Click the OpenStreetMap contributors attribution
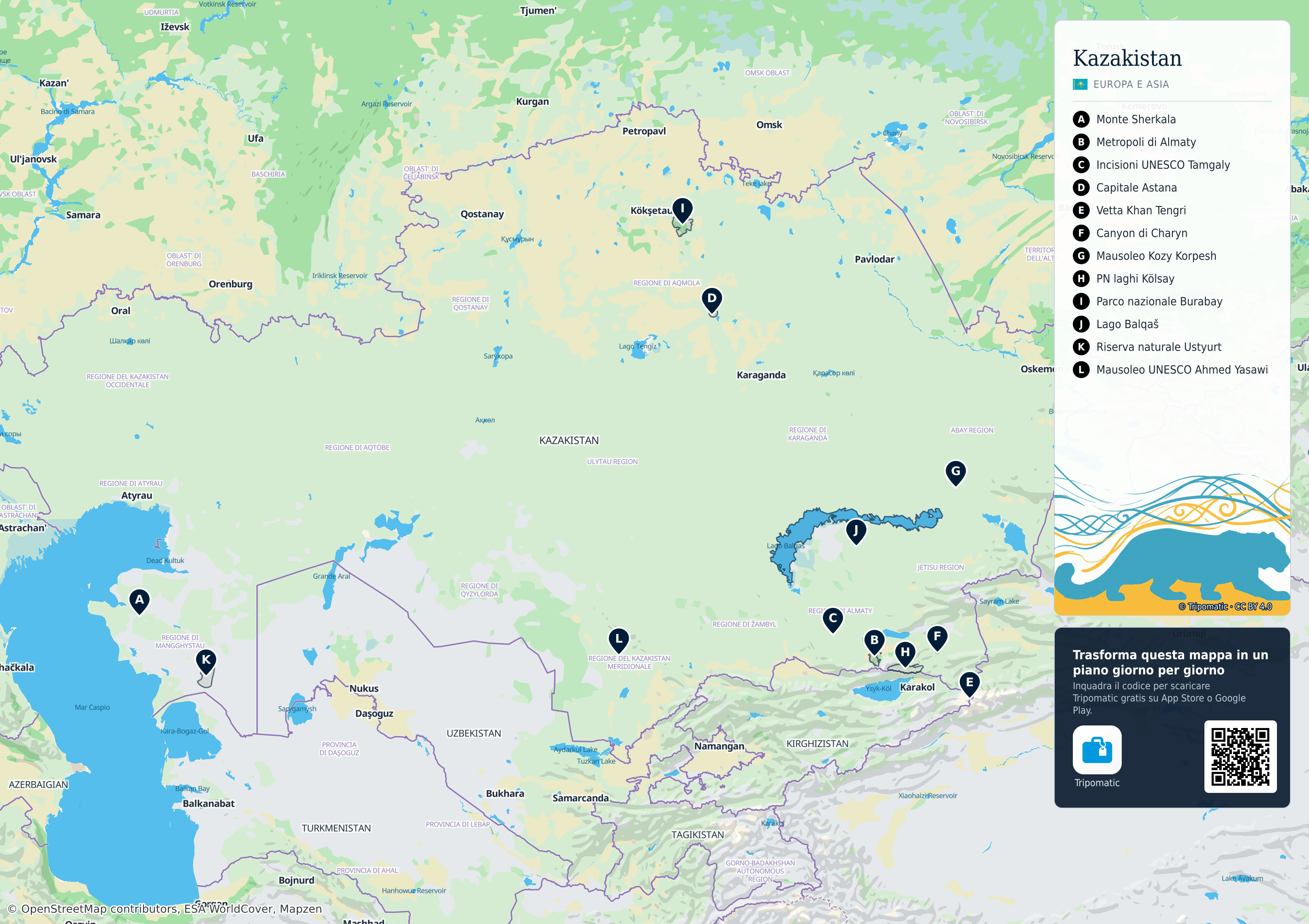1309x924 pixels. point(165,908)
